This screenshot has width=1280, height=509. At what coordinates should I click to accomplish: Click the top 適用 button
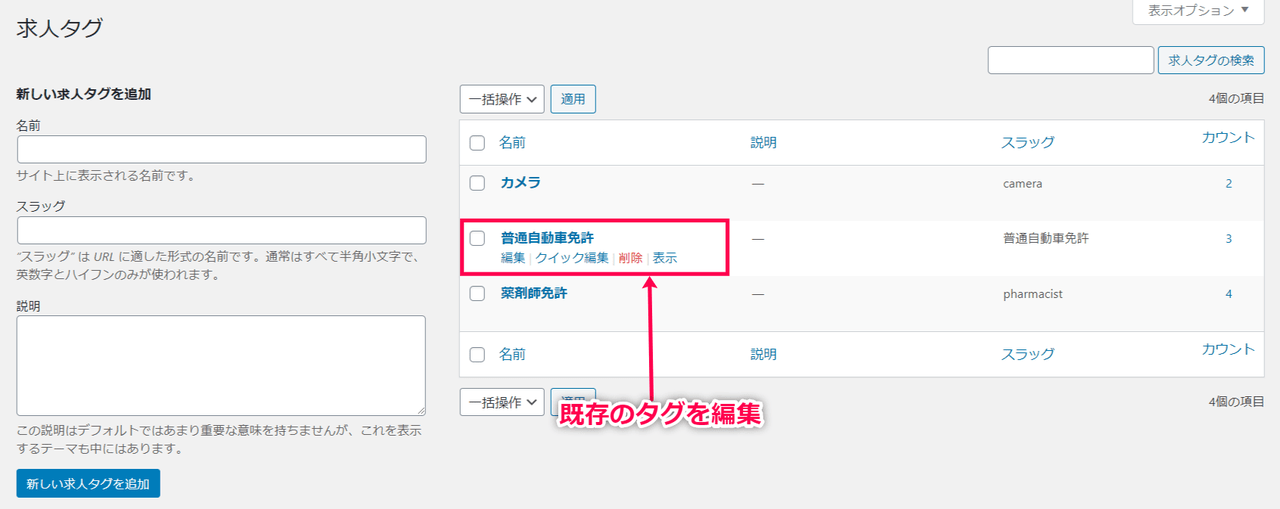click(573, 99)
